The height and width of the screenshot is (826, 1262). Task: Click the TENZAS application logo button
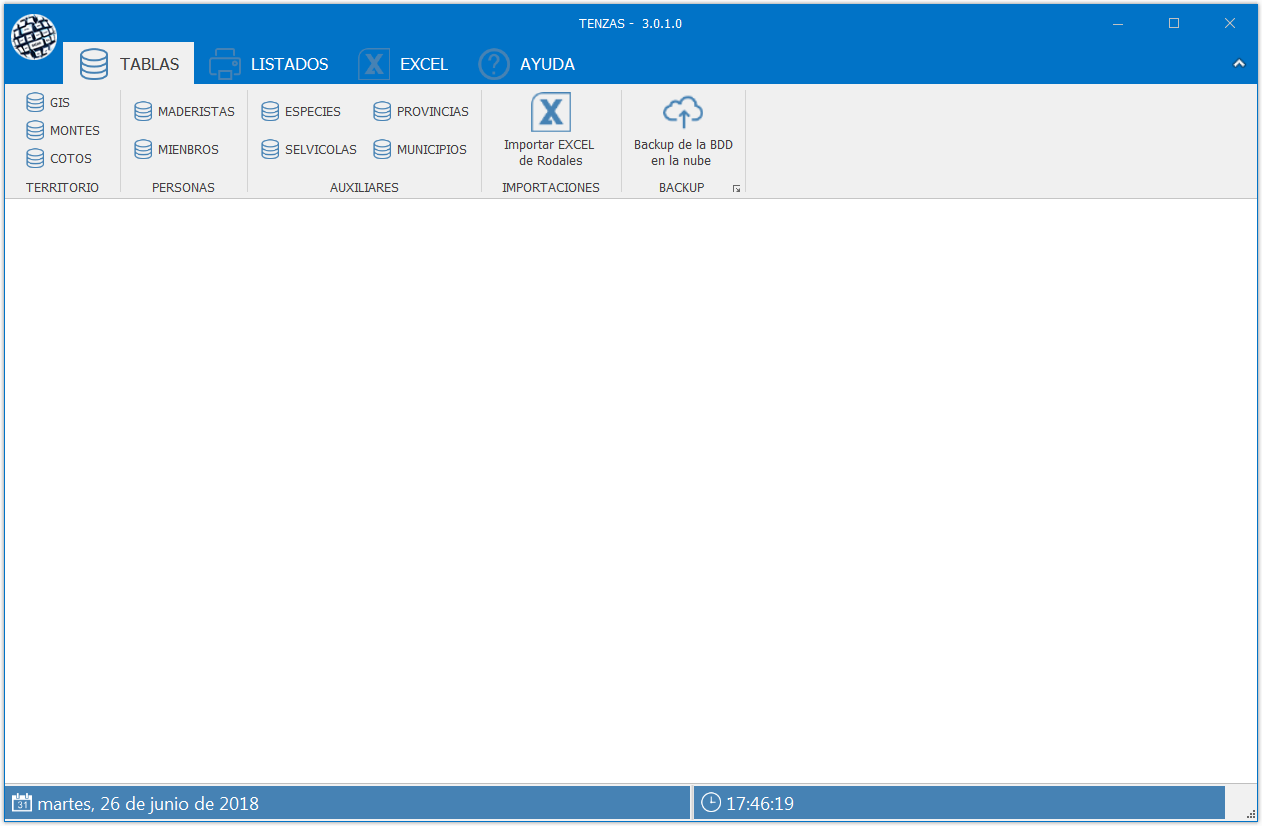click(x=34, y=37)
